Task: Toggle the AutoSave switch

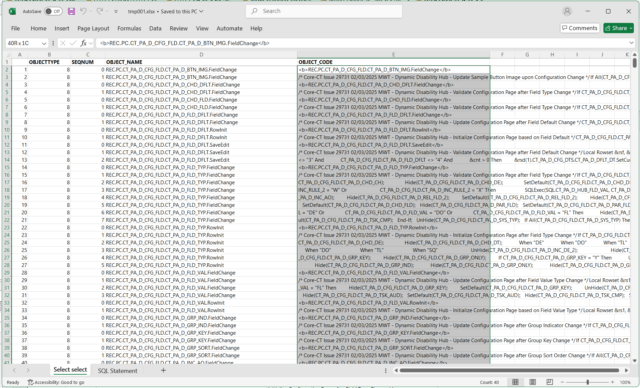Action: point(53,11)
